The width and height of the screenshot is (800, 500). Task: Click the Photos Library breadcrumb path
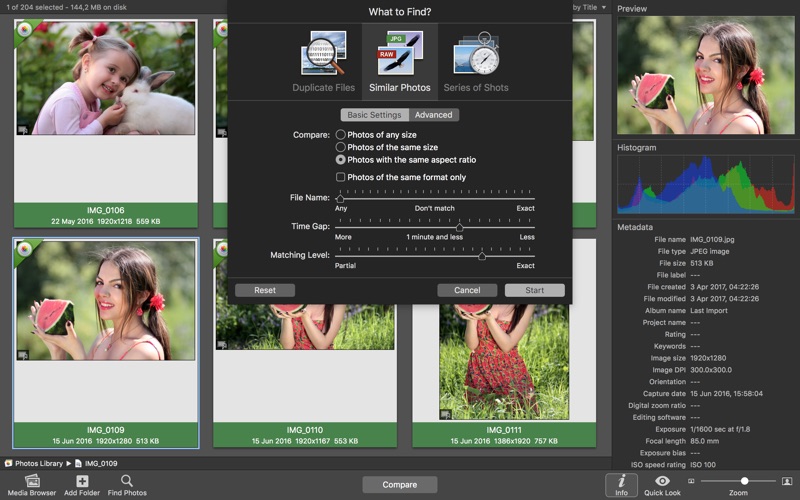(x=39, y=463)
